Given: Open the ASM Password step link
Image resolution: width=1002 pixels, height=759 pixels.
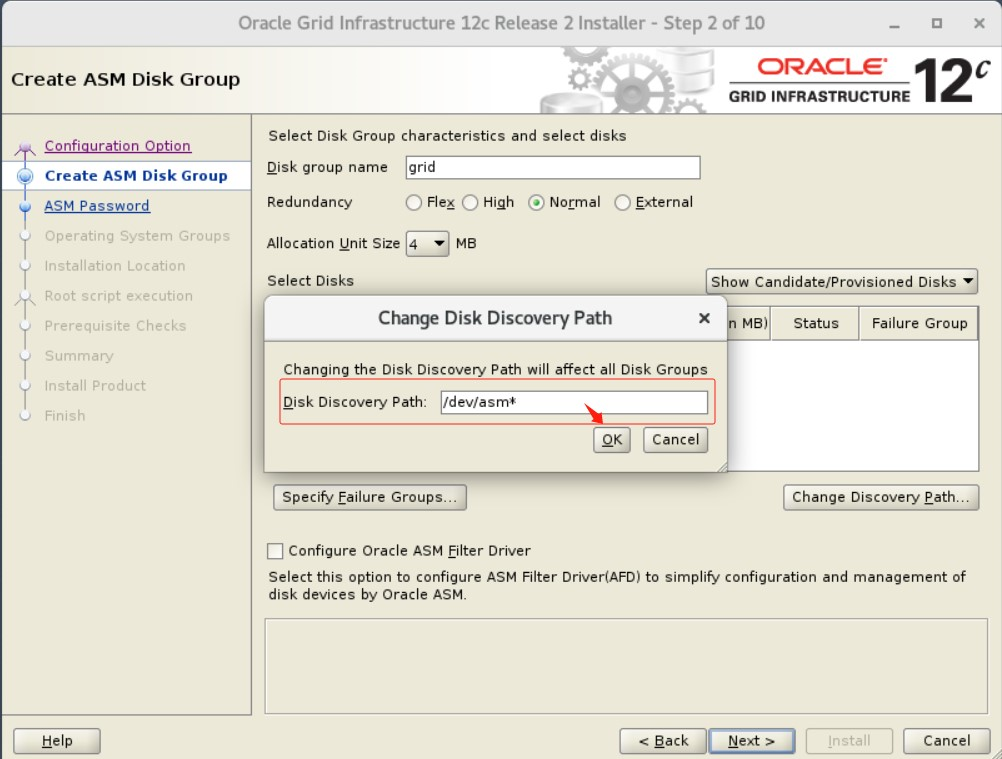Looking at the screenshot, I should 97,206.
